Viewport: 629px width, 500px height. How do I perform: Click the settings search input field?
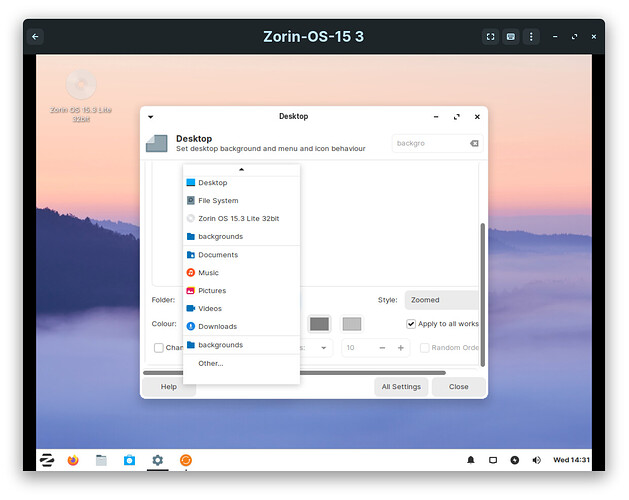437,143
